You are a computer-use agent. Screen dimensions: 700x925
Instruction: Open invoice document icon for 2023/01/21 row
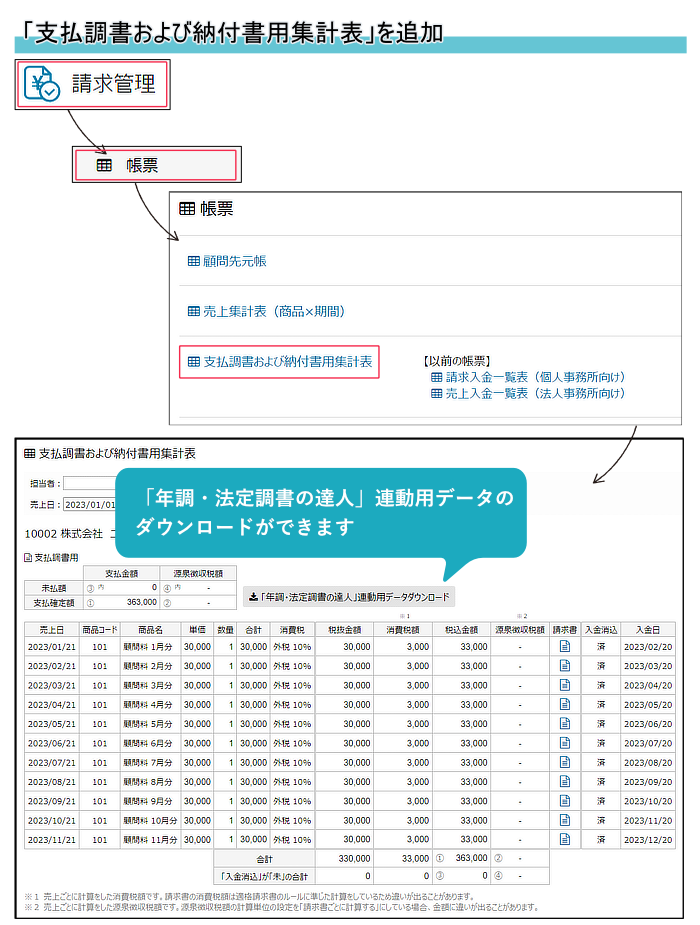pos(564,647)
